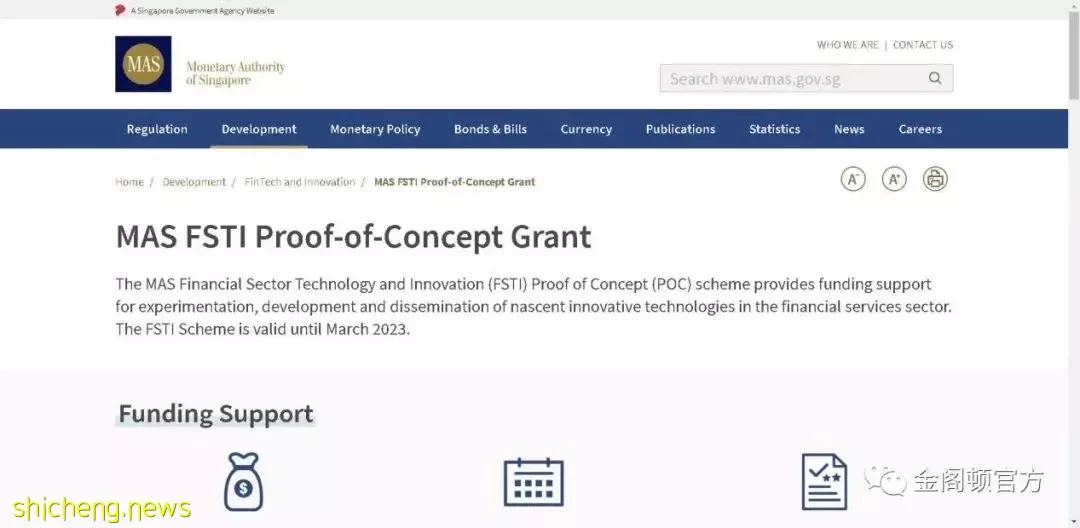Click the MAS logo
The width and height of the screenshot is (1080, 528).
[x=143, y=64]
